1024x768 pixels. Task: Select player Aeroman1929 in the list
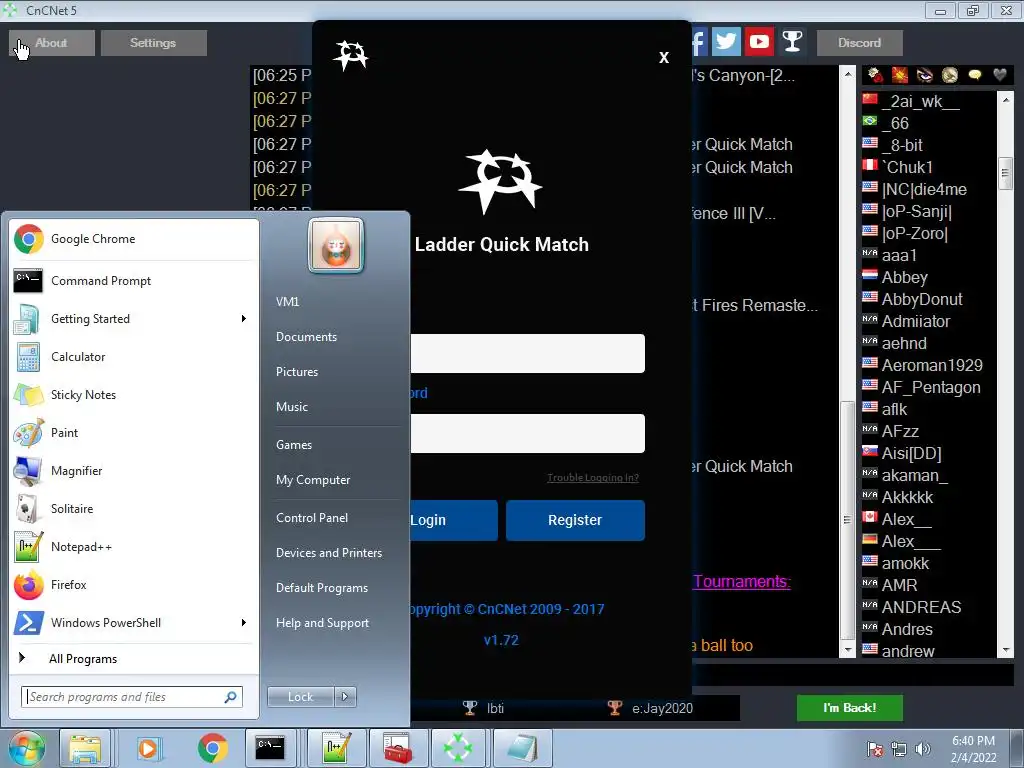tap(931, 365)
